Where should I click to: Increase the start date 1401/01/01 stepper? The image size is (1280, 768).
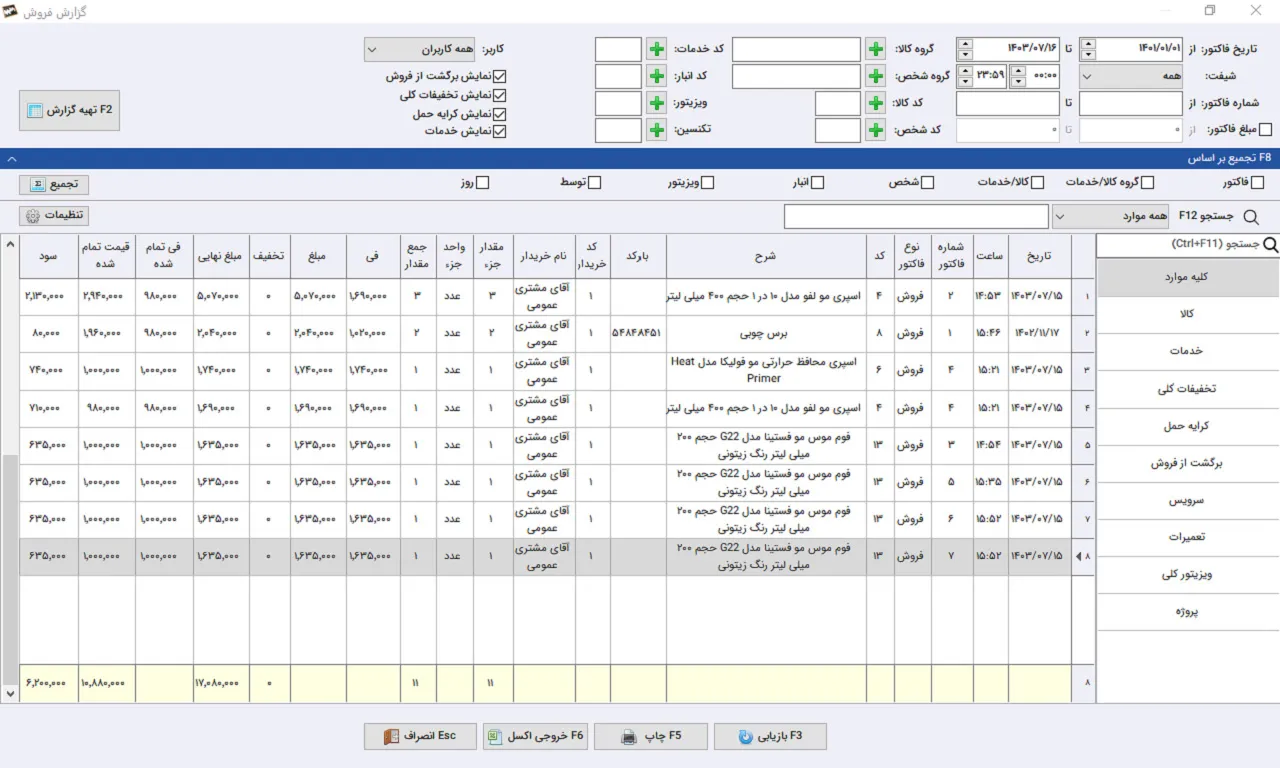tap(1088, 44)
